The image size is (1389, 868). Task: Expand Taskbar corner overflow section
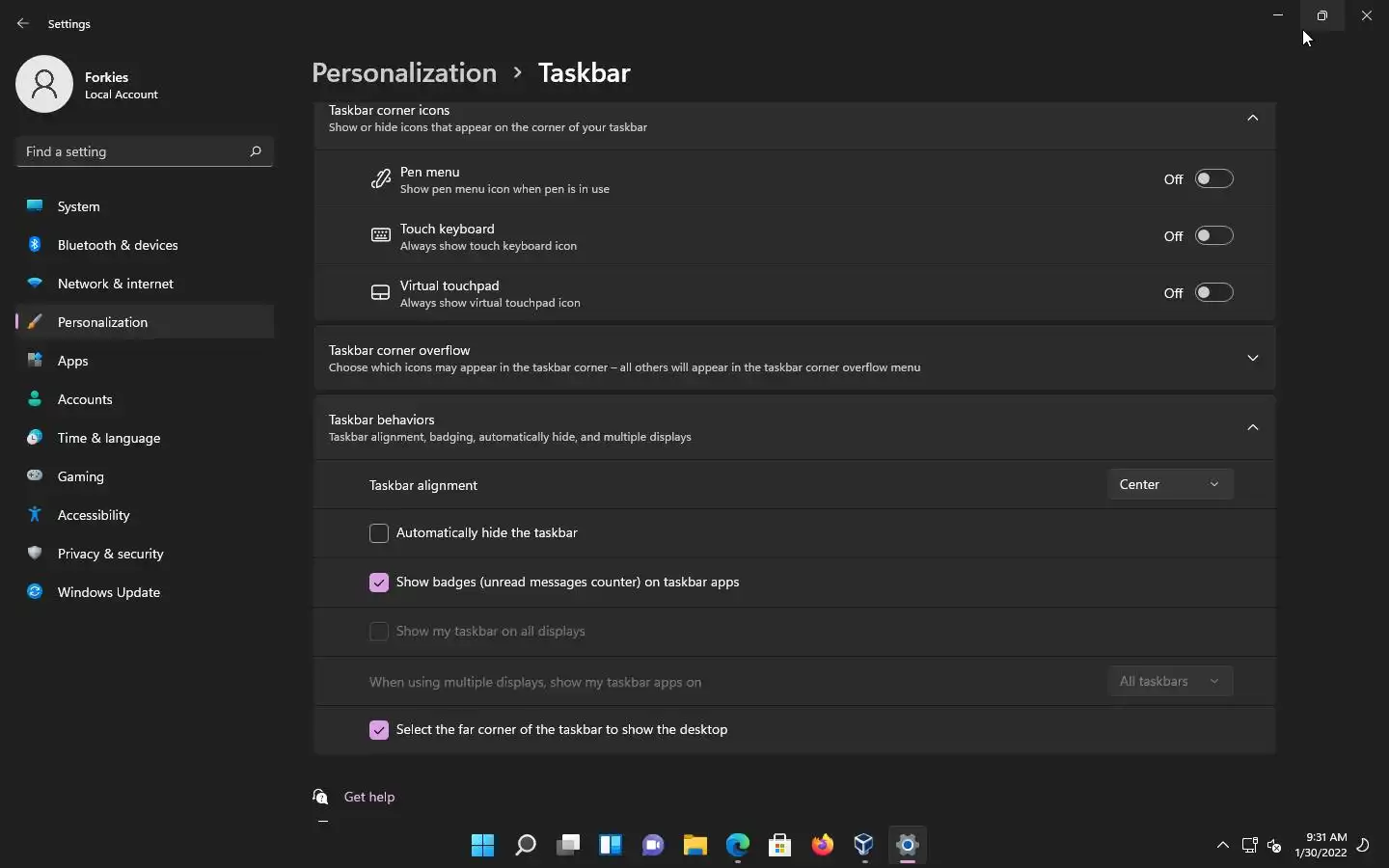[1253, 358]
